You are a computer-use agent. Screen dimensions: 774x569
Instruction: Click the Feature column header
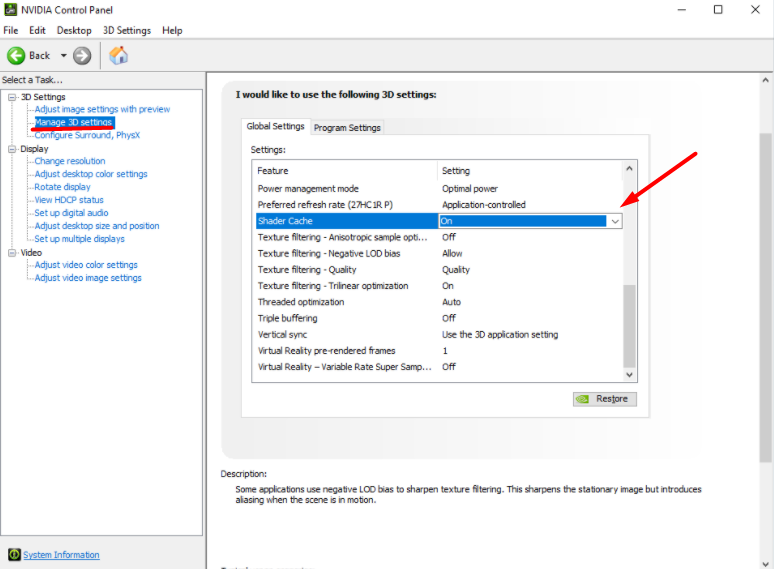point(345,171)
